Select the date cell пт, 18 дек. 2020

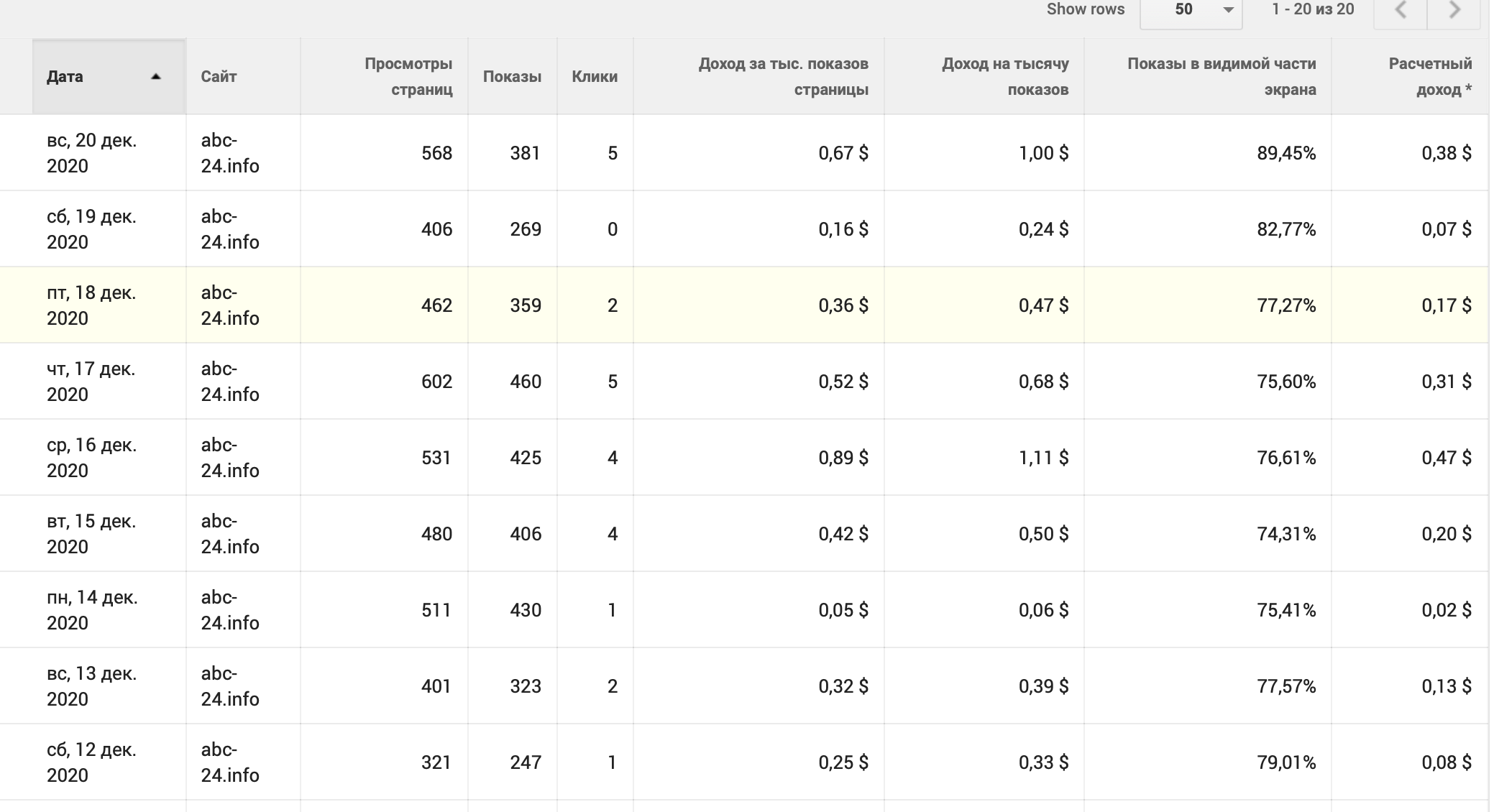point(92,305)
